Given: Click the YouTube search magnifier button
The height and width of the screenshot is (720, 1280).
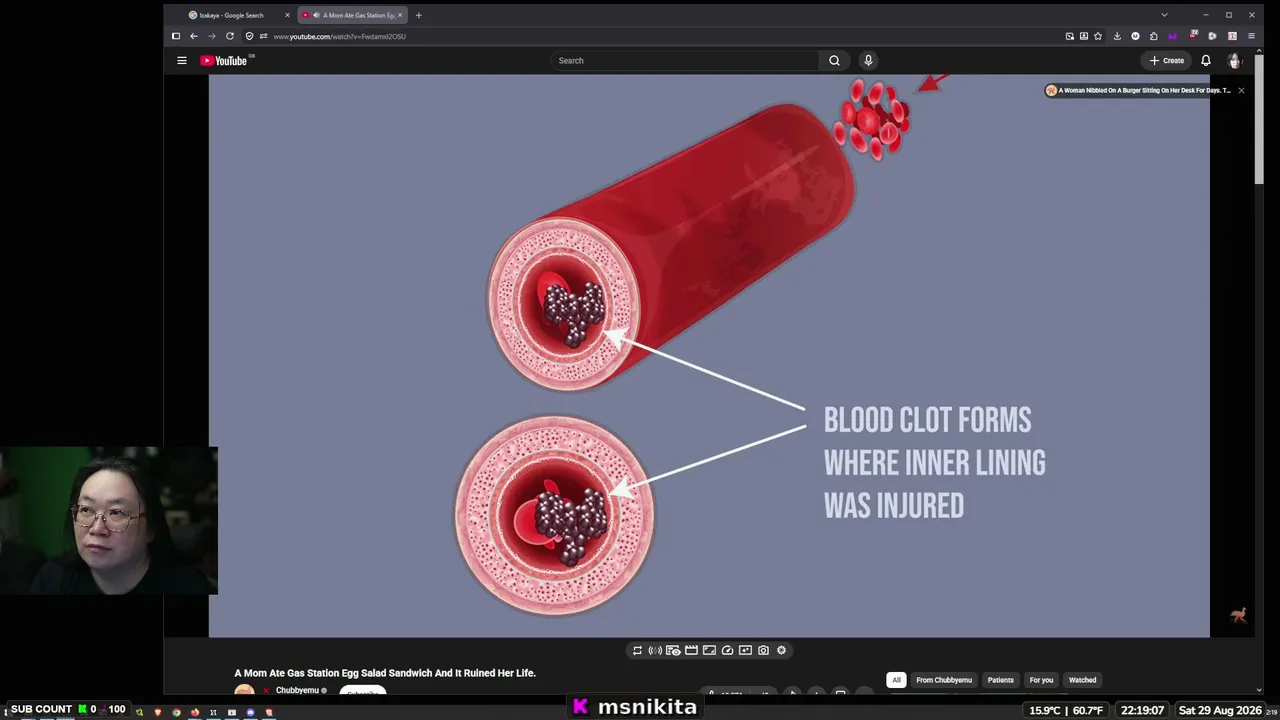Looking at the screenshot, I should (834, 61).
